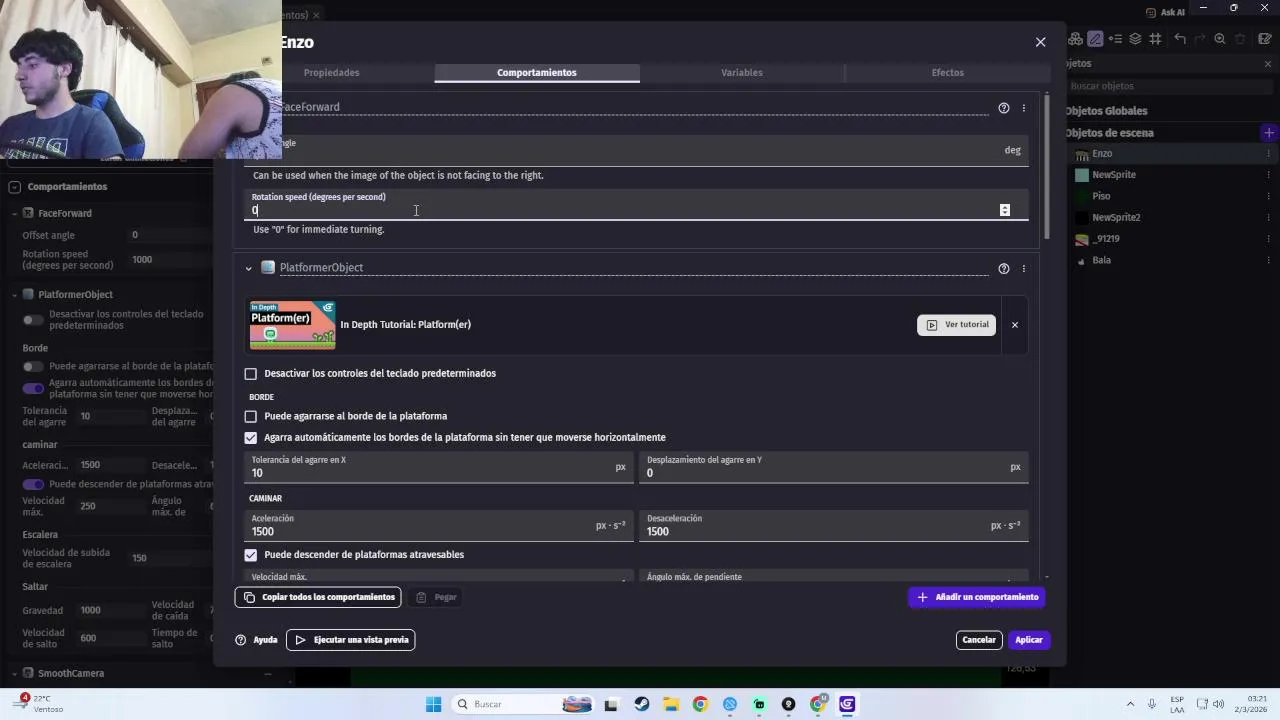Click the Desaceleración value field in dialog
Image resolution: width=1280 pixels, height=720 pixels.
coord(834,526)
